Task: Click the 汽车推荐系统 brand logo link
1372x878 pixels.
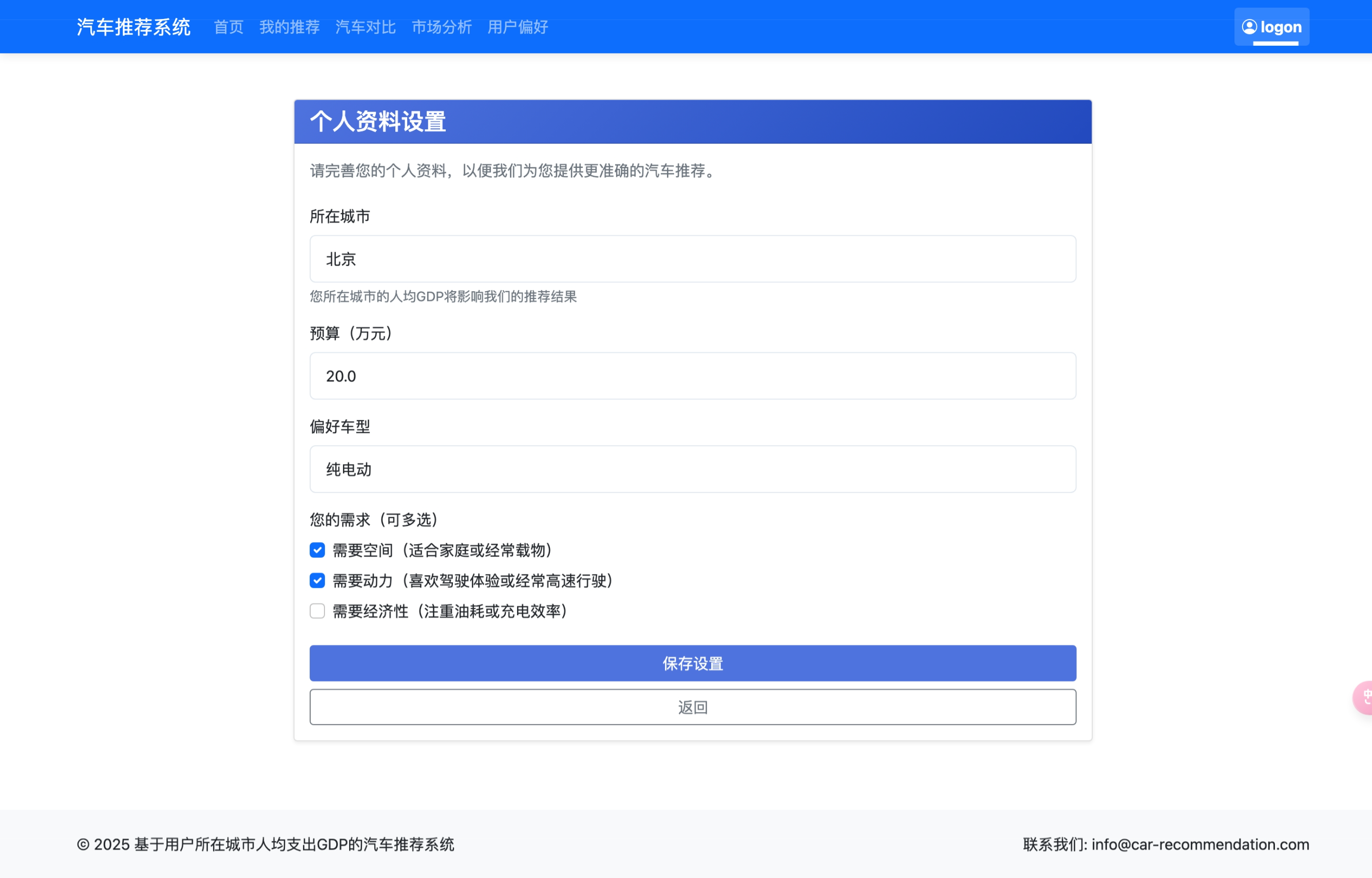Action: pos(134,27)
